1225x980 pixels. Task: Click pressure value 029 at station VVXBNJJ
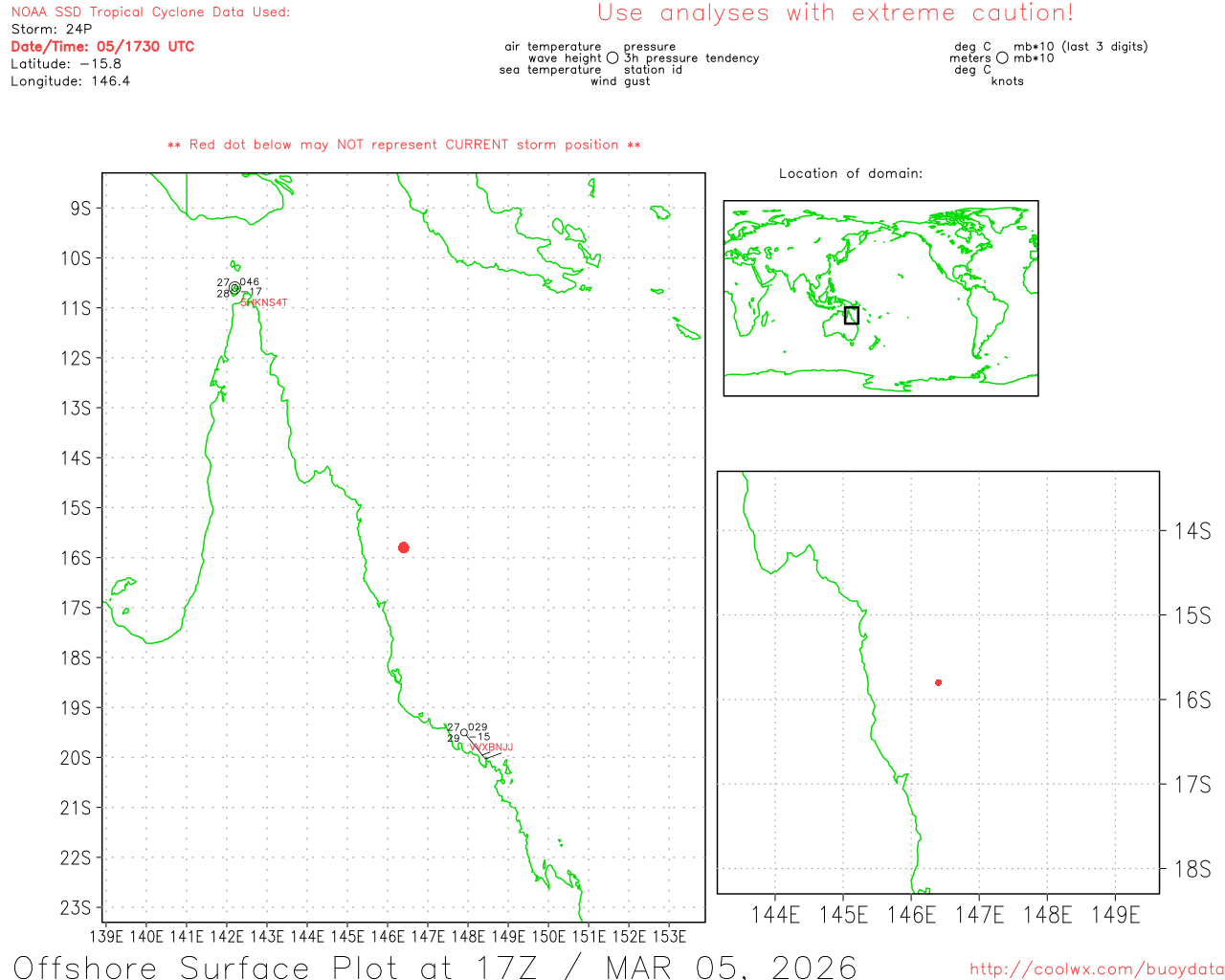(478, 727)
